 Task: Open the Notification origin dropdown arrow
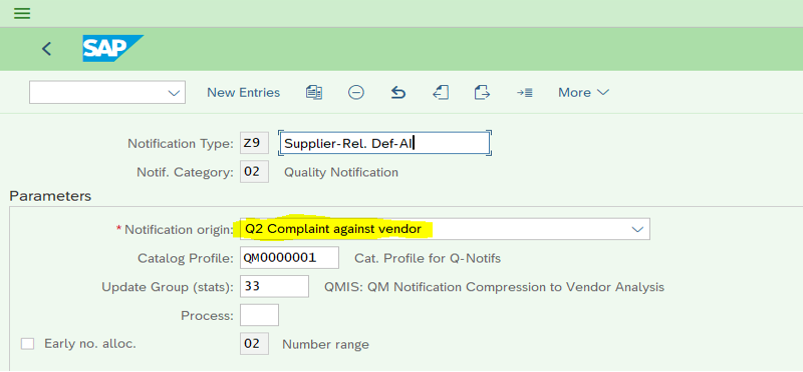(637, 229)
